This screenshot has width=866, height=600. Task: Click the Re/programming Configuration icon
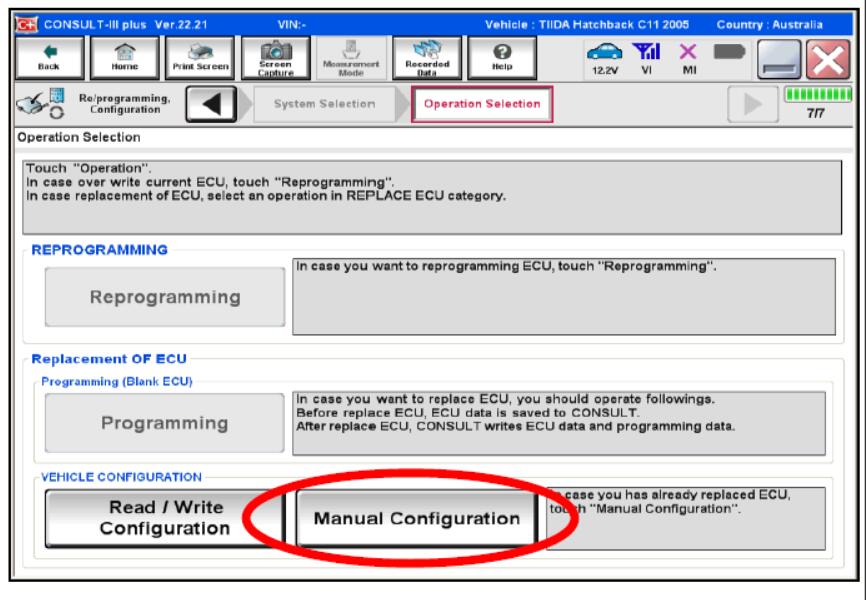pos(41,104)
